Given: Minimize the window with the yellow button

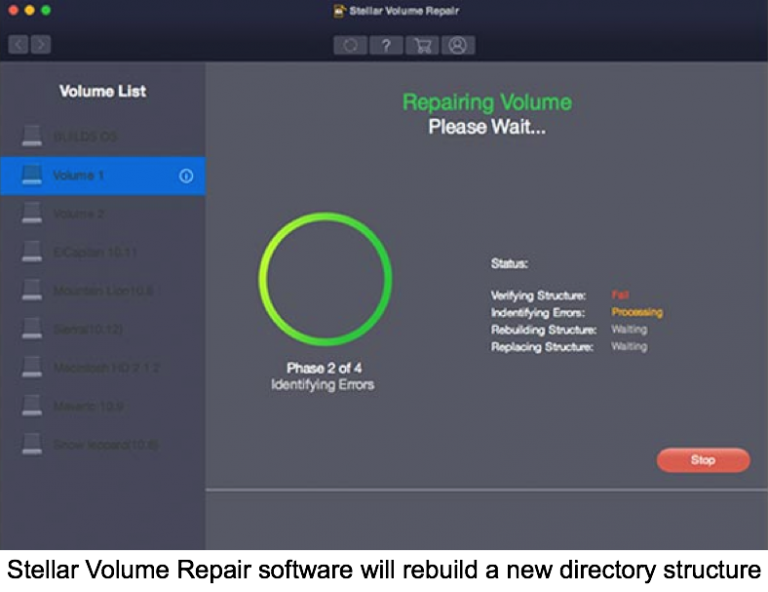Looking at the screenshot, I should tap(29, 10).
